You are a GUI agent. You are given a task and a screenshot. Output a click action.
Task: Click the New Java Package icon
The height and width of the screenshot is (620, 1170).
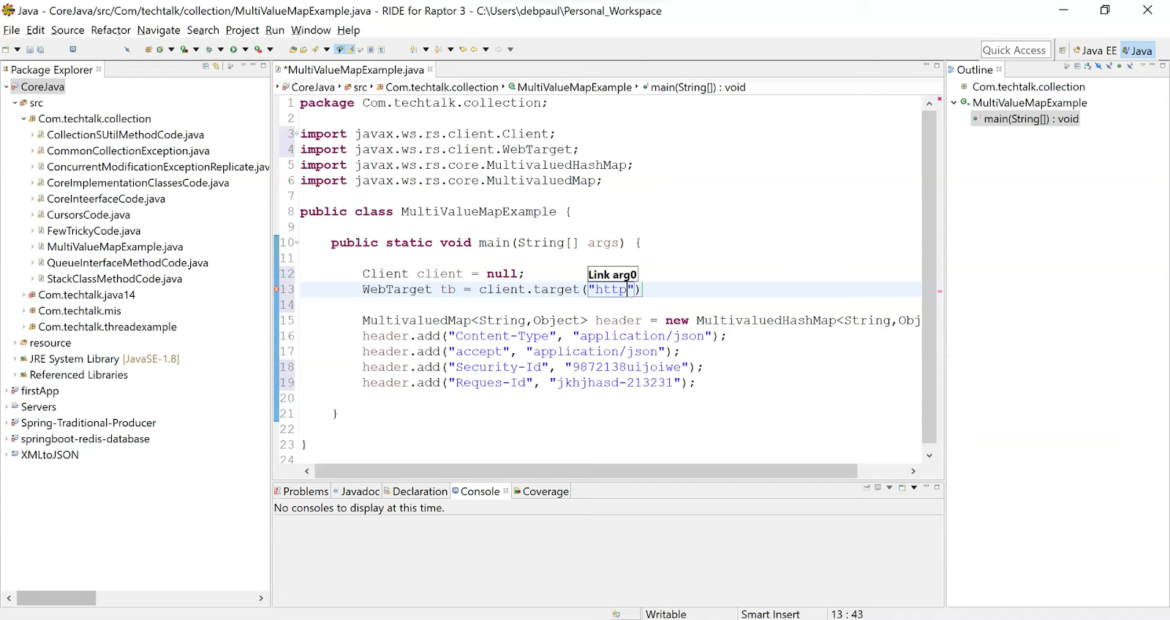(148, 49)
